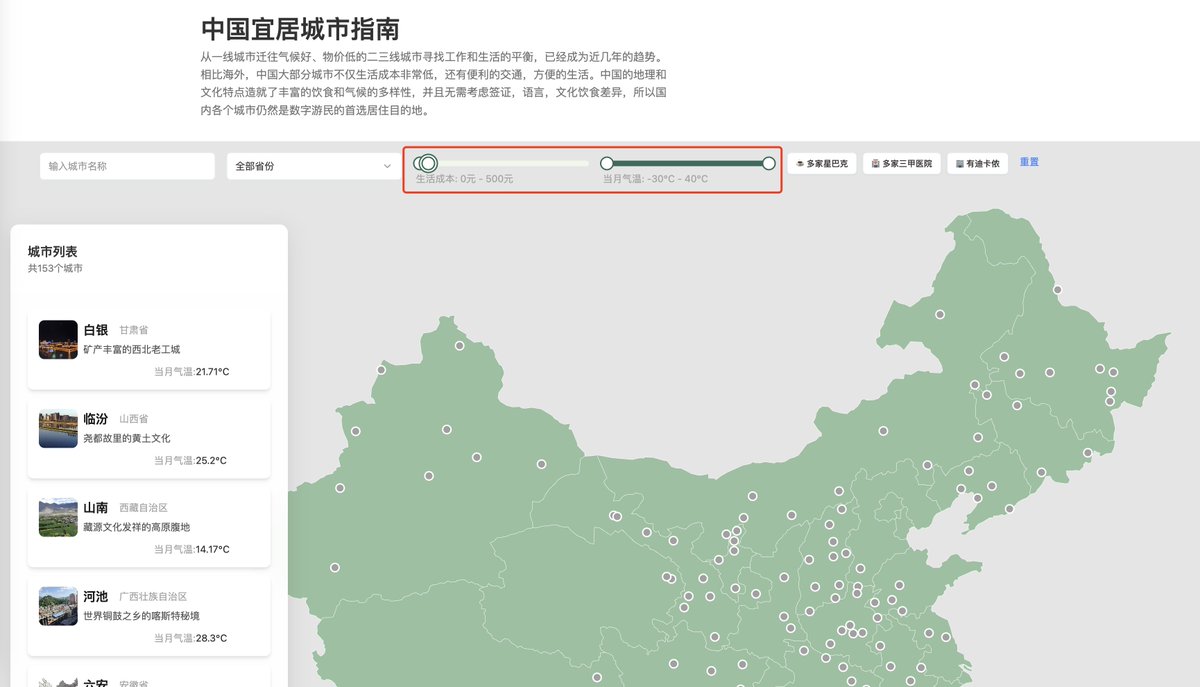Screen dimensions: 1200x687
Task: Click the 城市列表 heading
Action: click(x=53, y=251)
